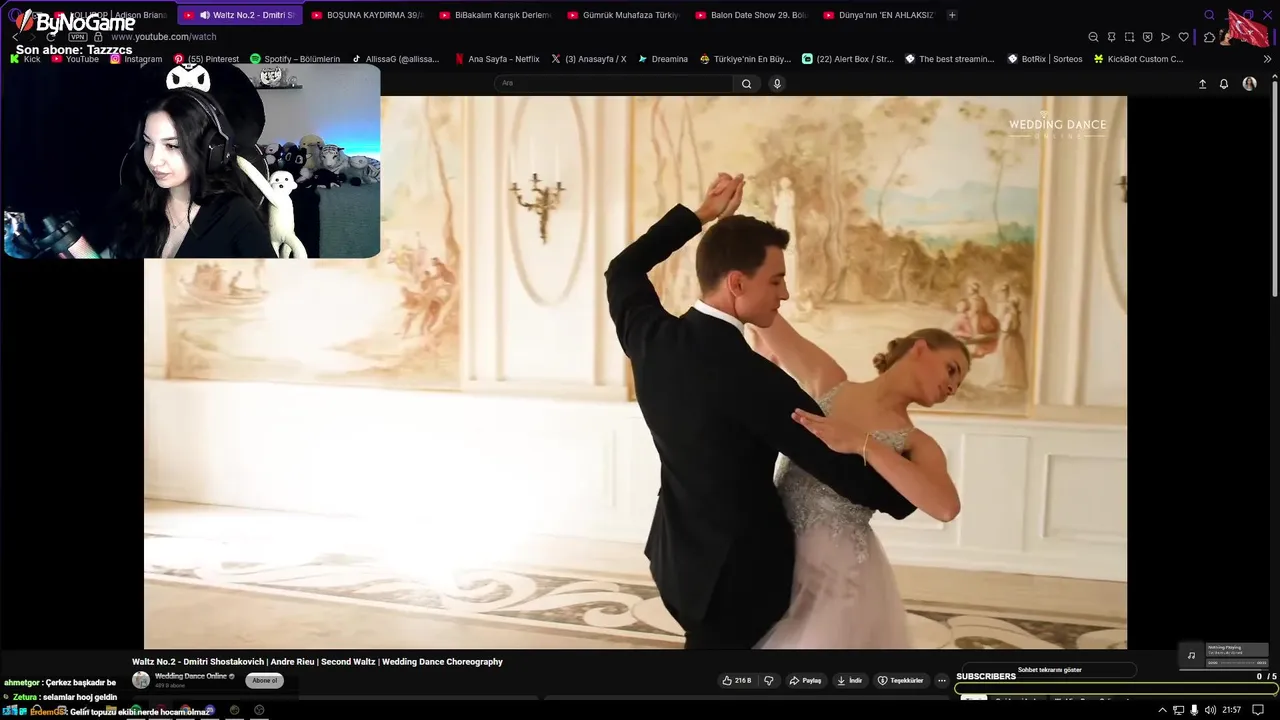
Task: Open the more actions three-dot menu
Action: click(x=941, y=681)
